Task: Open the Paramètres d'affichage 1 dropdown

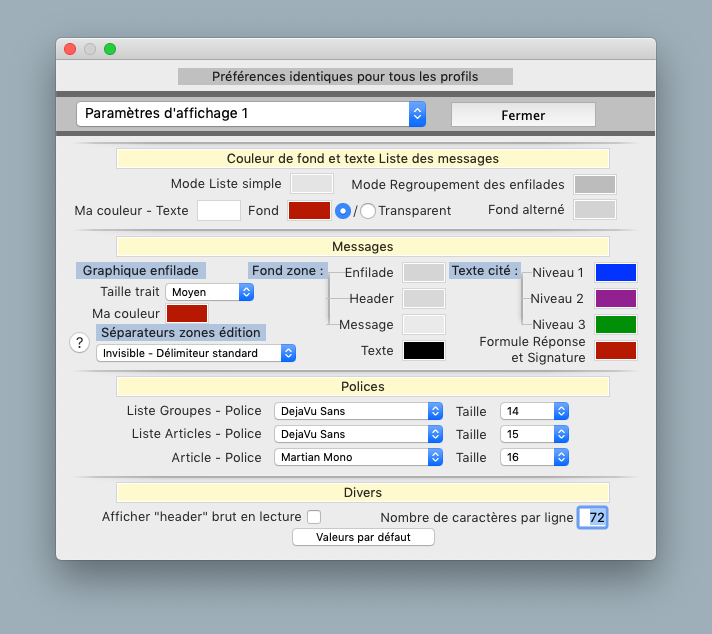Action: pos(251,114)
